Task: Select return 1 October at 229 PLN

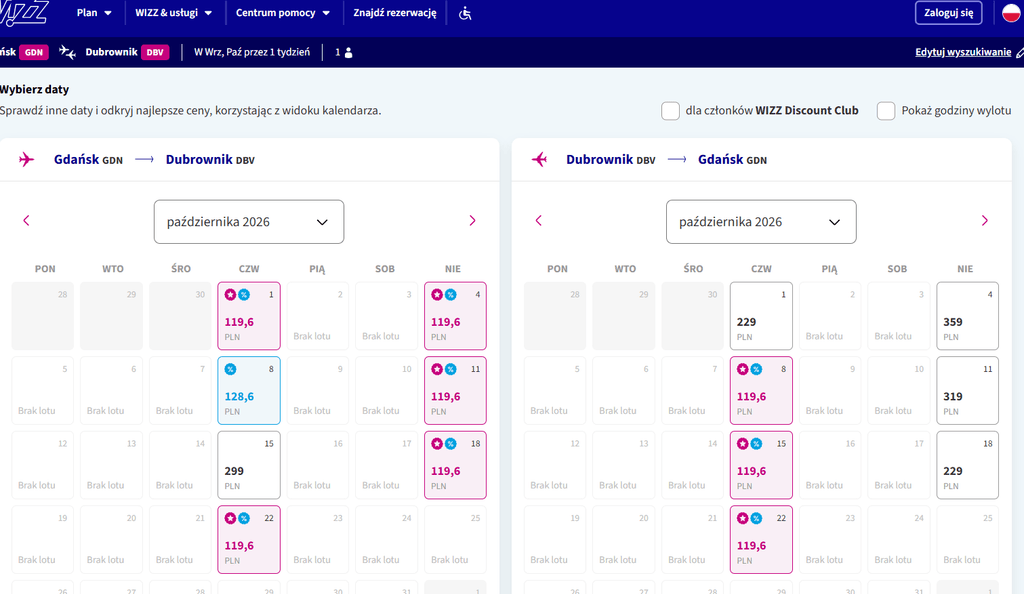Action: click(761, 316)
